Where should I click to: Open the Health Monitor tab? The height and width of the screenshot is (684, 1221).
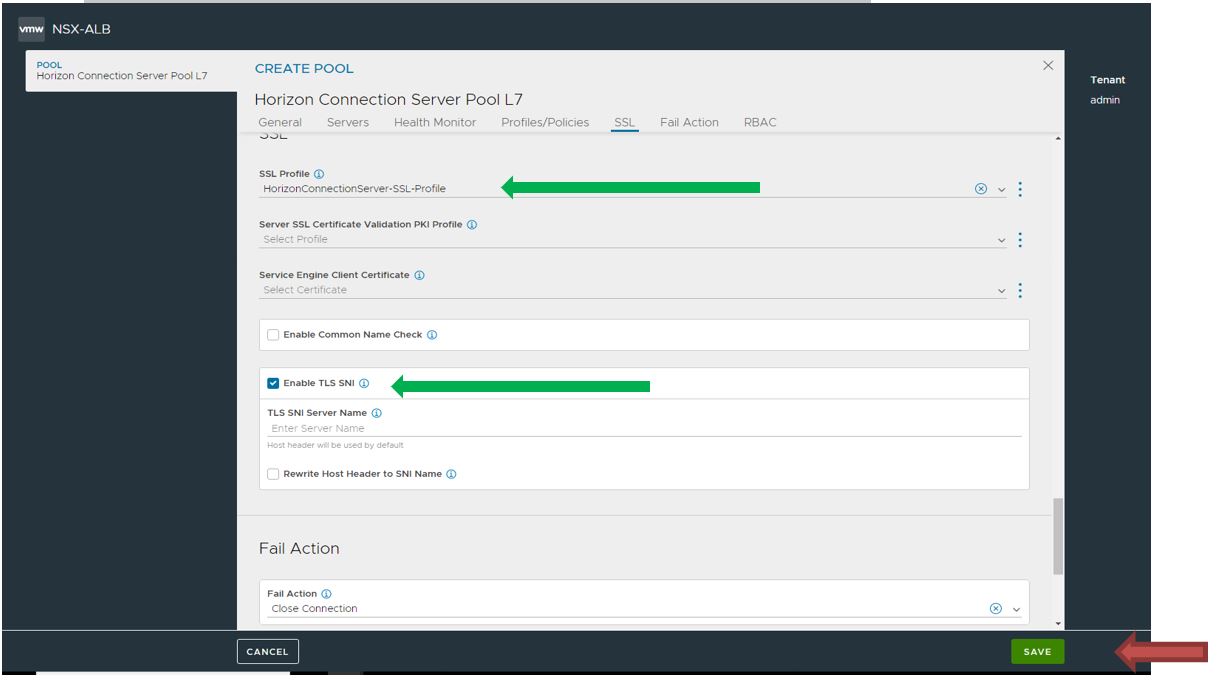tap(435, 122)
